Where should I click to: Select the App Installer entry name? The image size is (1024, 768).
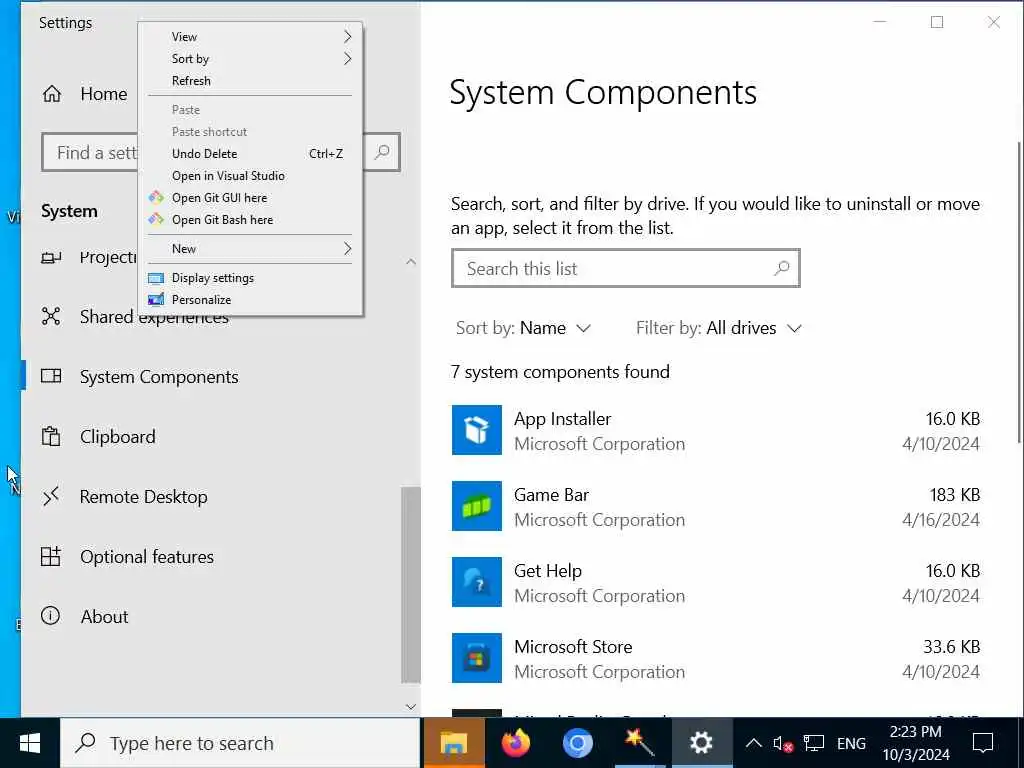point(562,419)
